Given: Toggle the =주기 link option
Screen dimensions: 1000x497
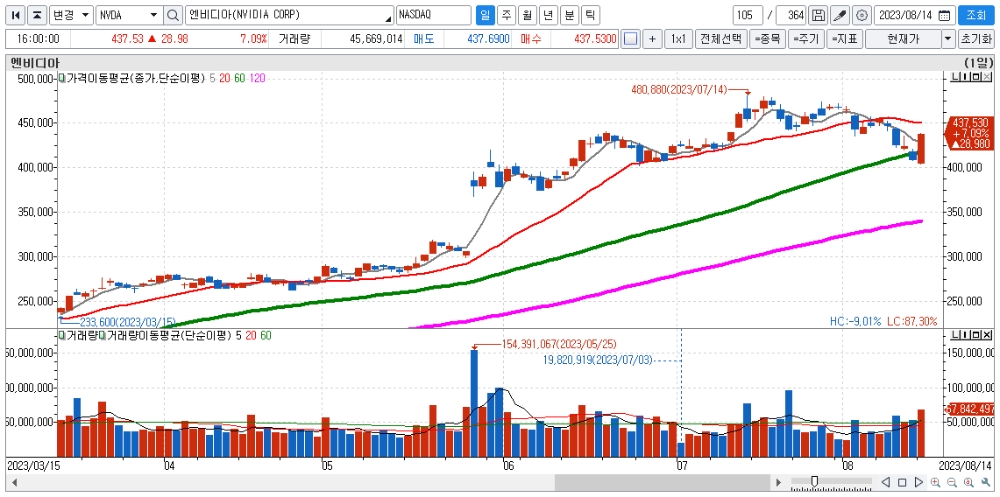Looking at the screenshot, I should (x=807, y=39).
